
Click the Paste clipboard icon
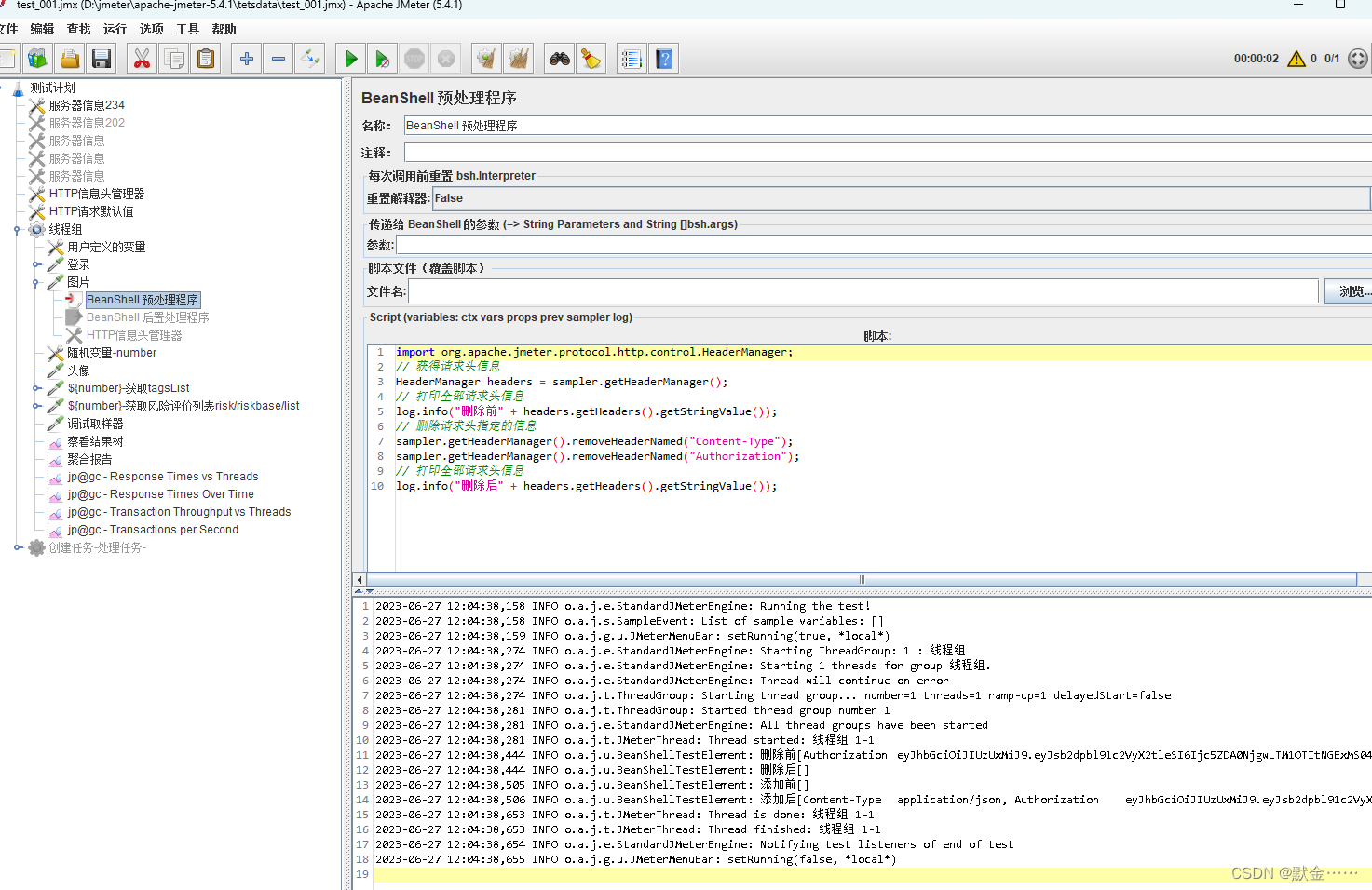[x=206, y=59]
